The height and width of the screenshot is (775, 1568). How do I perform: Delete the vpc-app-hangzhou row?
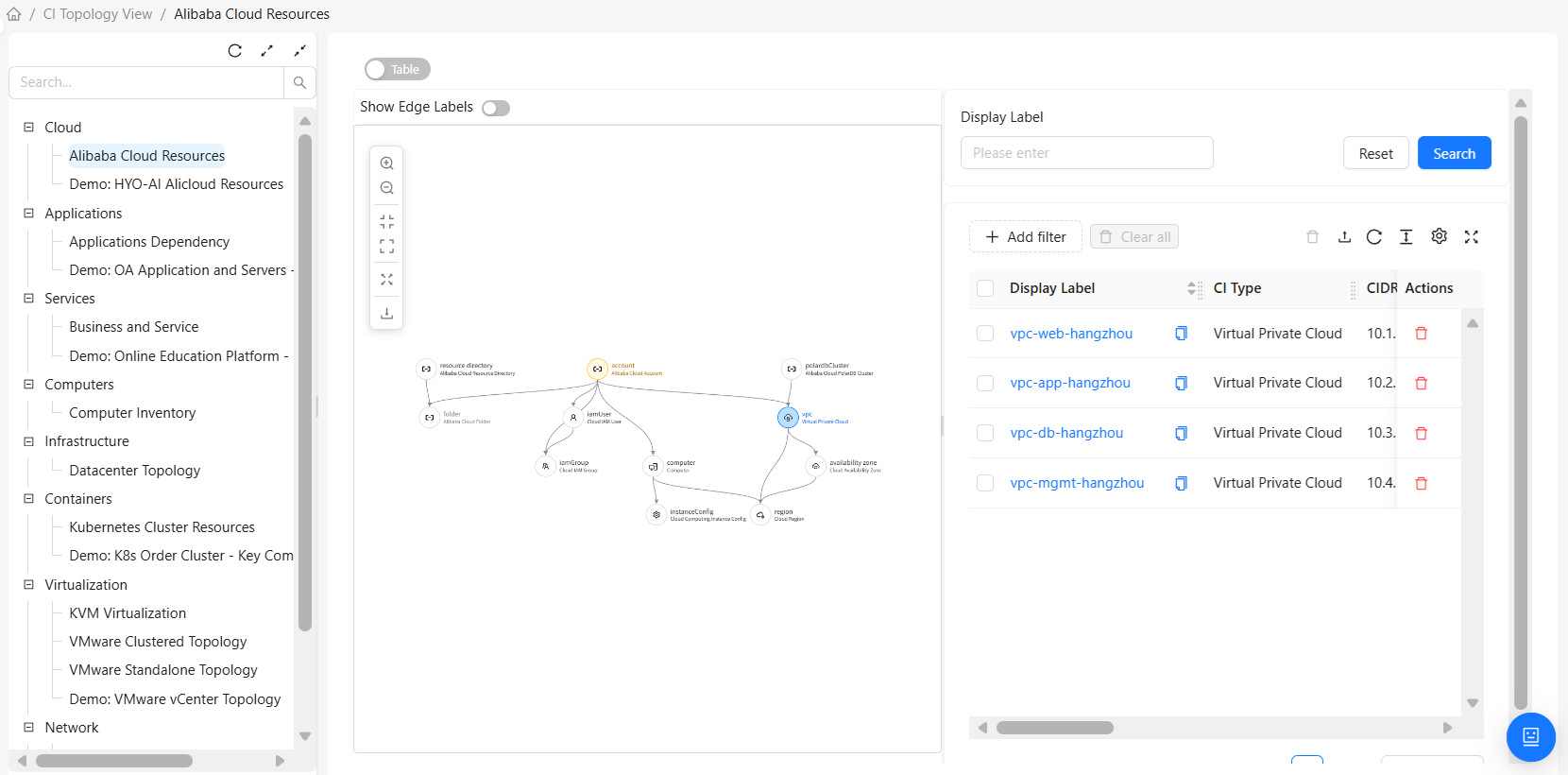(1421, 383)
